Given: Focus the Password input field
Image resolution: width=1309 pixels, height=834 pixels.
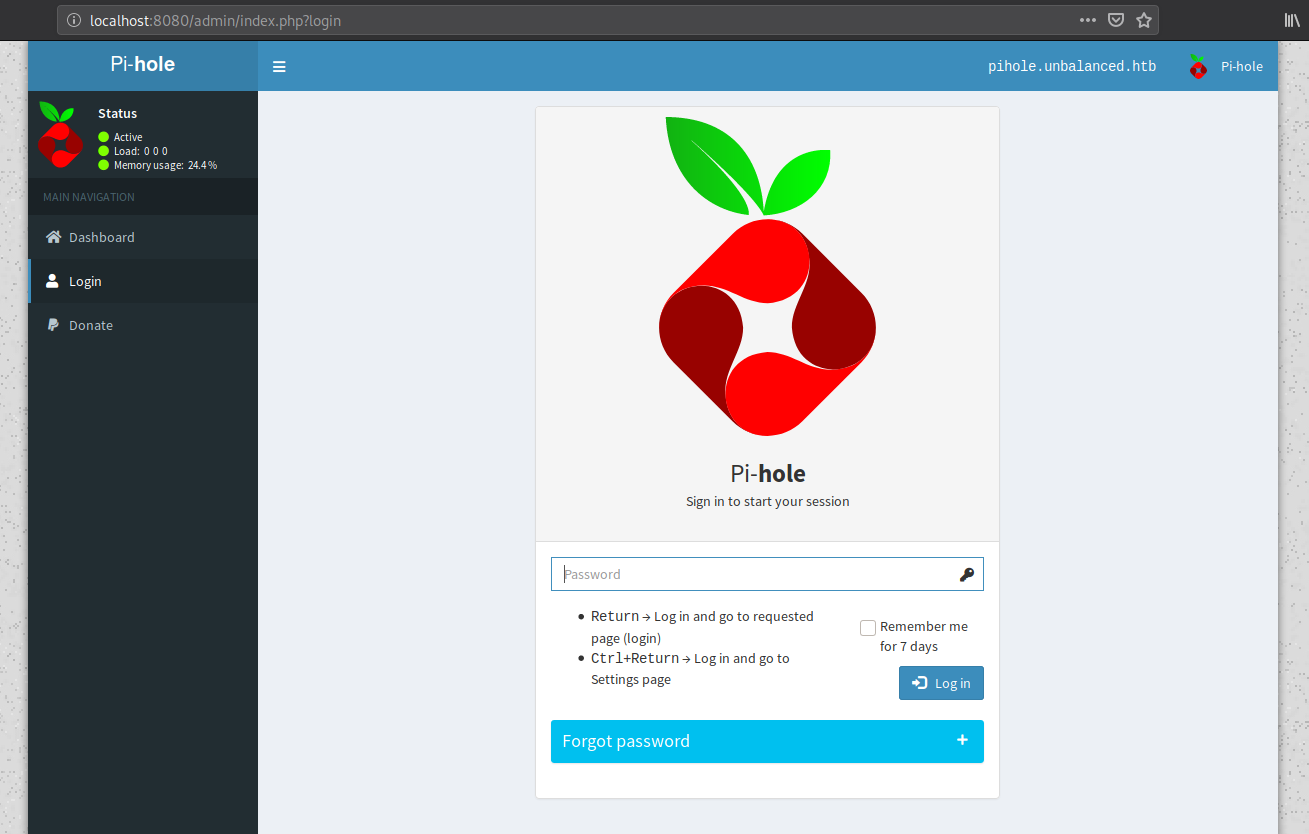Looking at the screenshot, I should coord(767,574).
